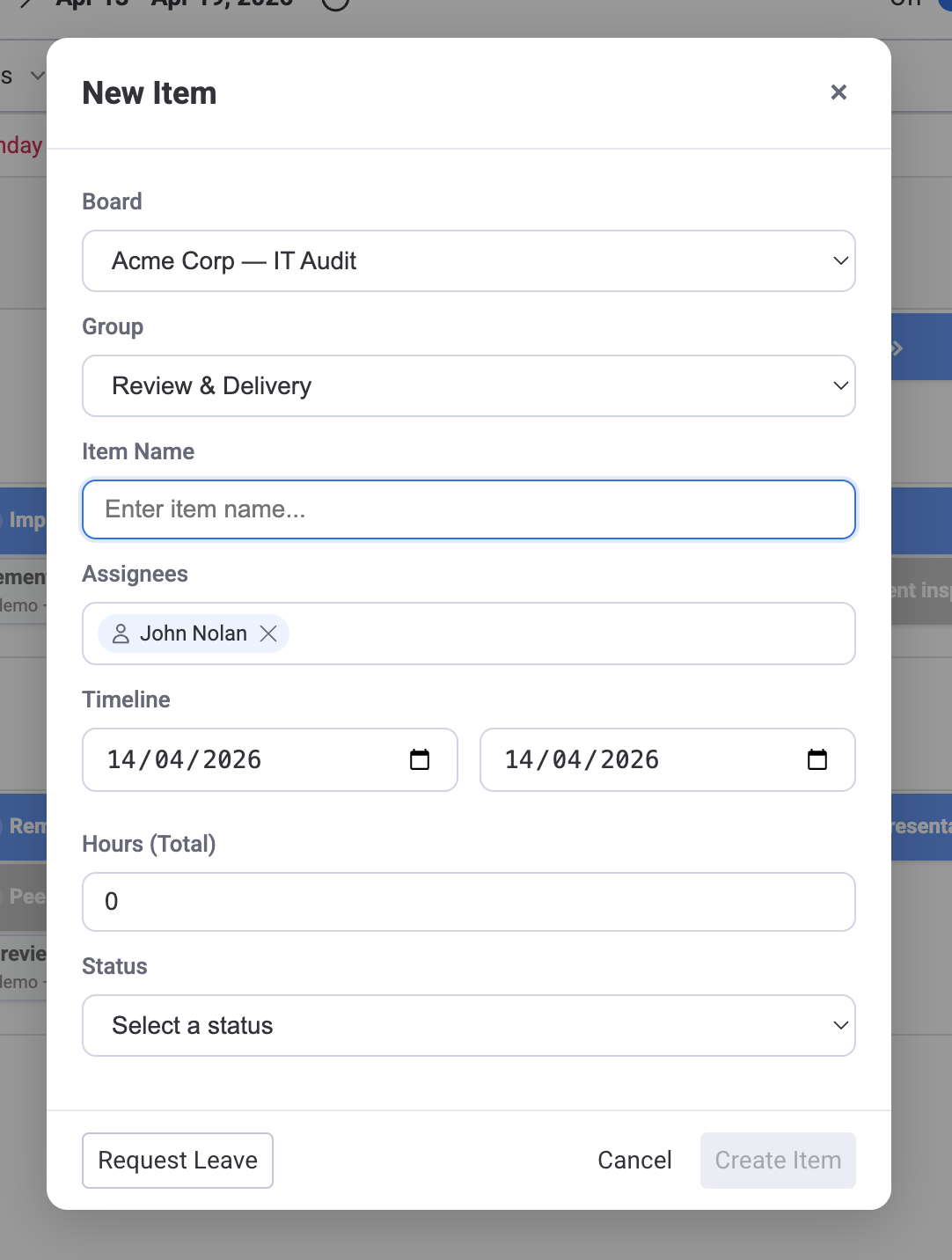This screenshot has height=1260, width=952.
Task: Open the end date calendar picker
Action: (817, 758)
